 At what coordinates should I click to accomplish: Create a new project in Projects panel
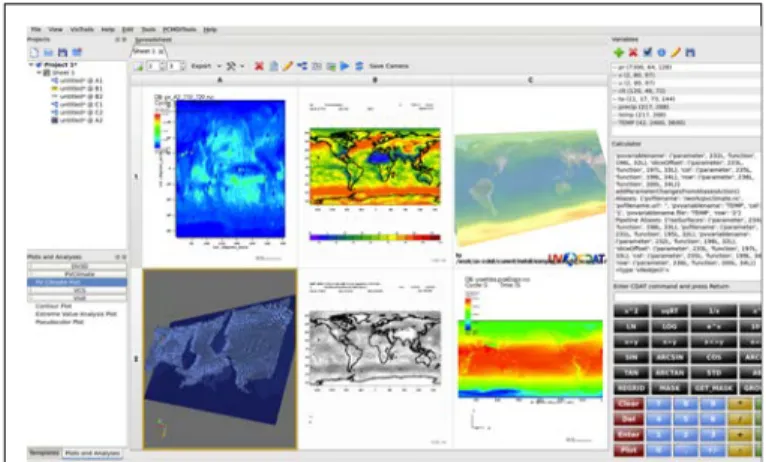coord(34,52)
